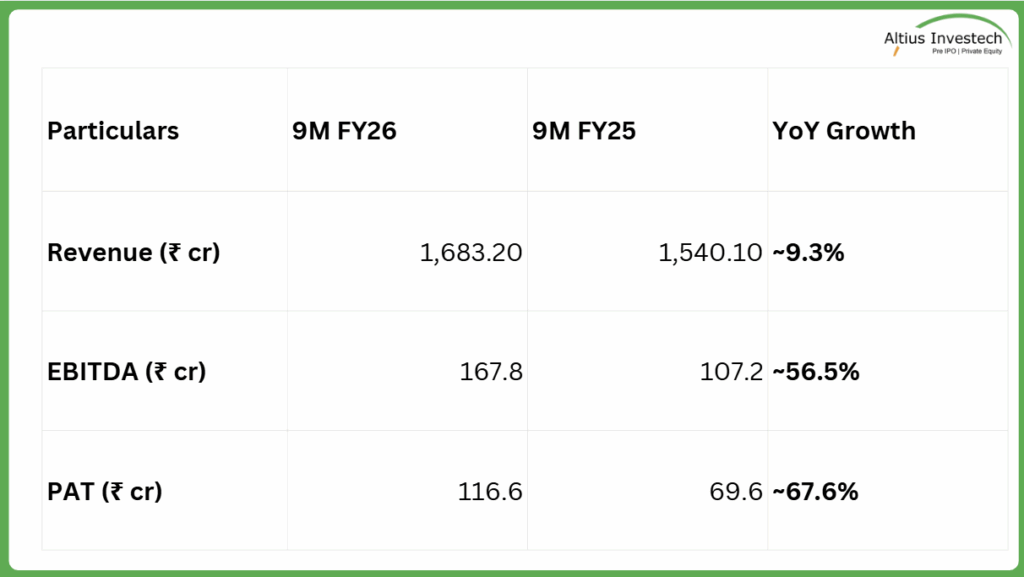Click the 107.2 EBITDA cell
The width and height of the screenshot is (1024, 577).
coord(731,373)
